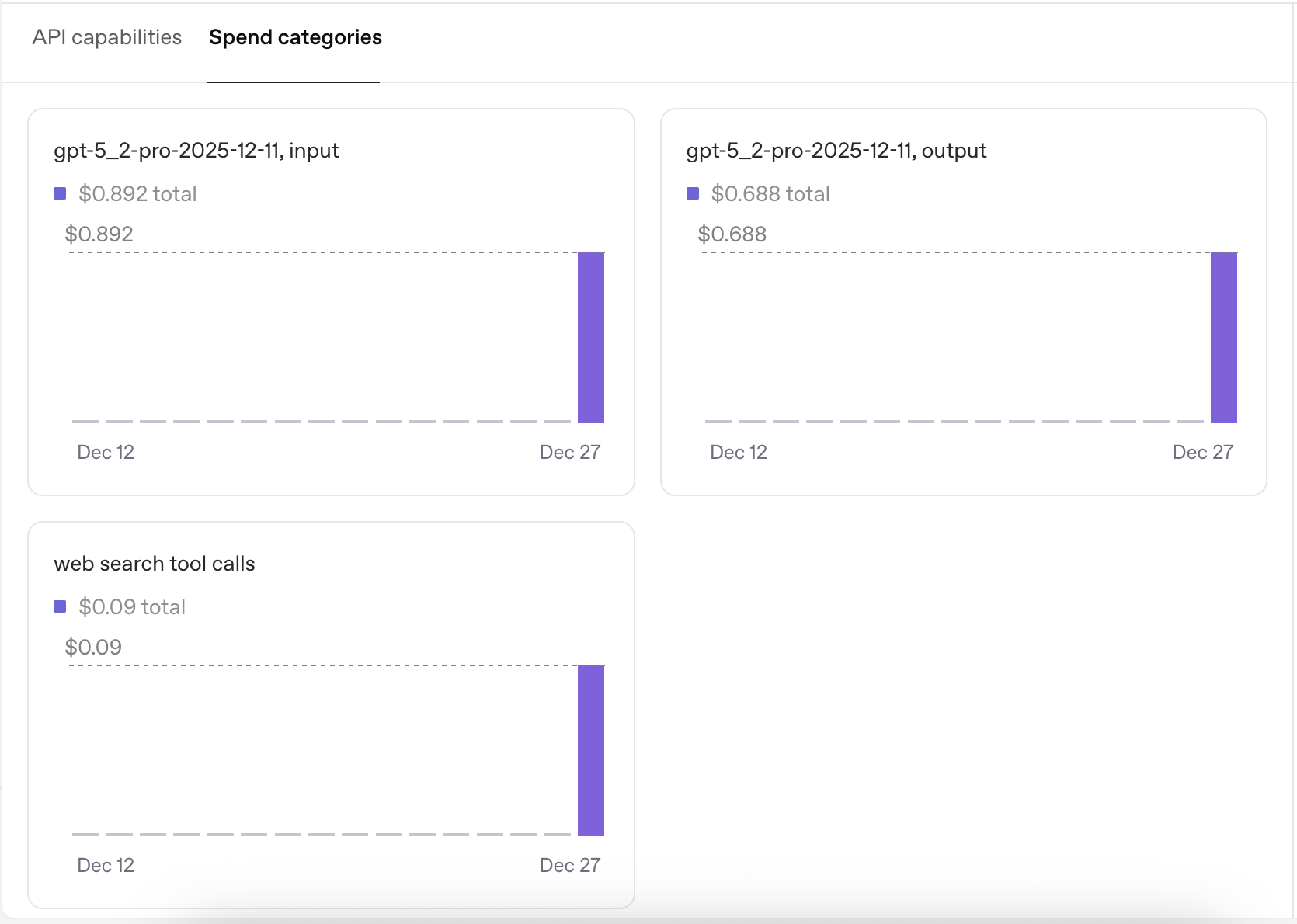Viewport: 1297px width, 924px height.
Task: Click the purple legend square for output spend
Action: [x=693, y=193]
